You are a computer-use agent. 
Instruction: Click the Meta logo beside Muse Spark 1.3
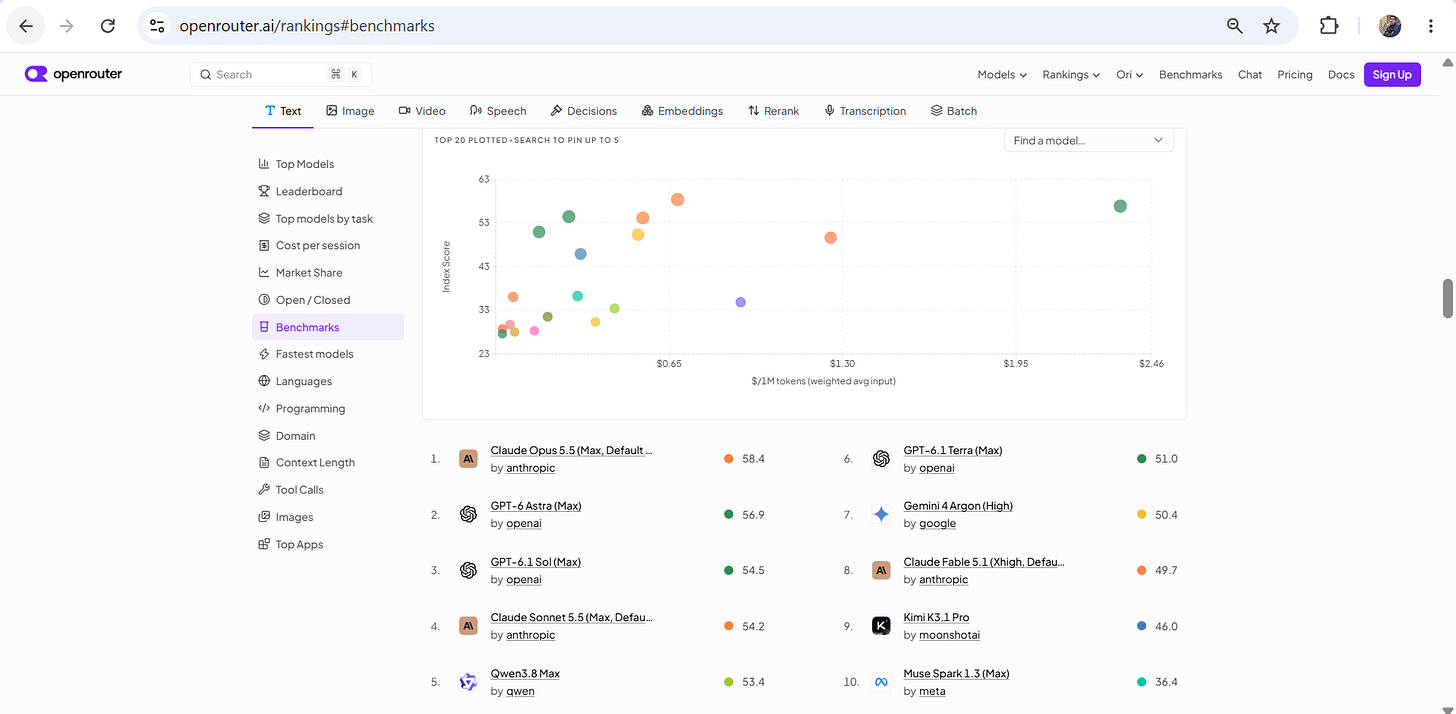pyautogui.click(x=881, y=682)
